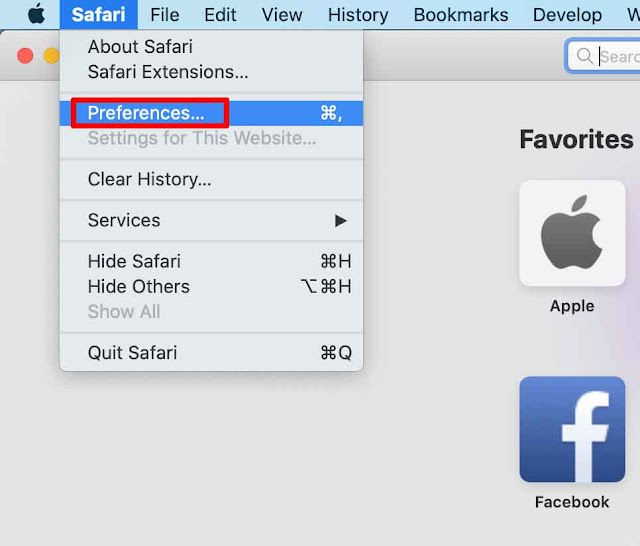Open Safari Extensions menu entry
The width and height of the screenshot is (640, 546).
168,72
